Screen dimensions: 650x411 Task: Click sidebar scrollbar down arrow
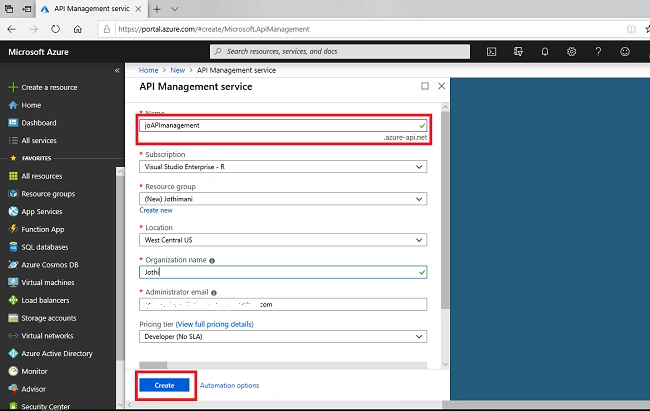120,405
